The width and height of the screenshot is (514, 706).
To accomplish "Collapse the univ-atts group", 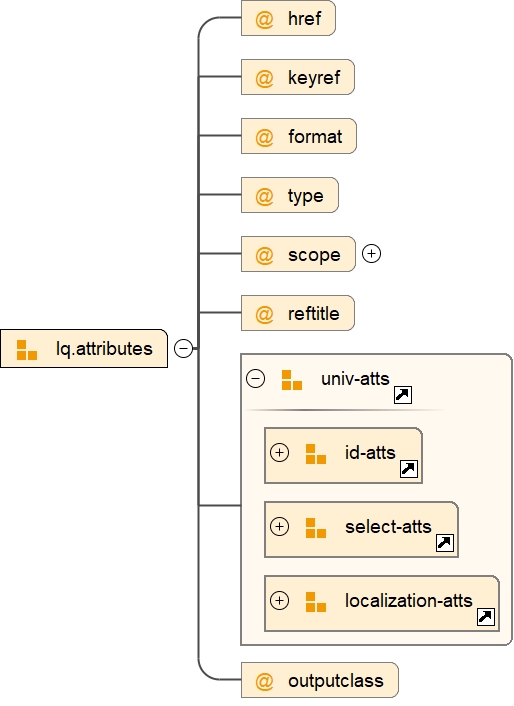I will coord(256,379).
